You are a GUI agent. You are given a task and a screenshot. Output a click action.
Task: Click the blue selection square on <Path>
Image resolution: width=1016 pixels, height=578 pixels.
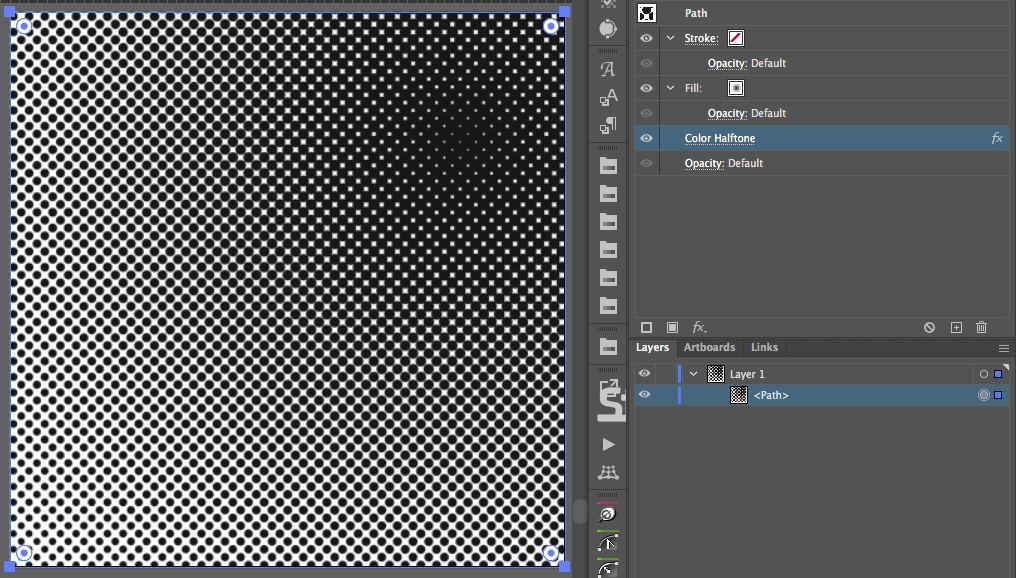pyautogui.click(x=998, y=395)
